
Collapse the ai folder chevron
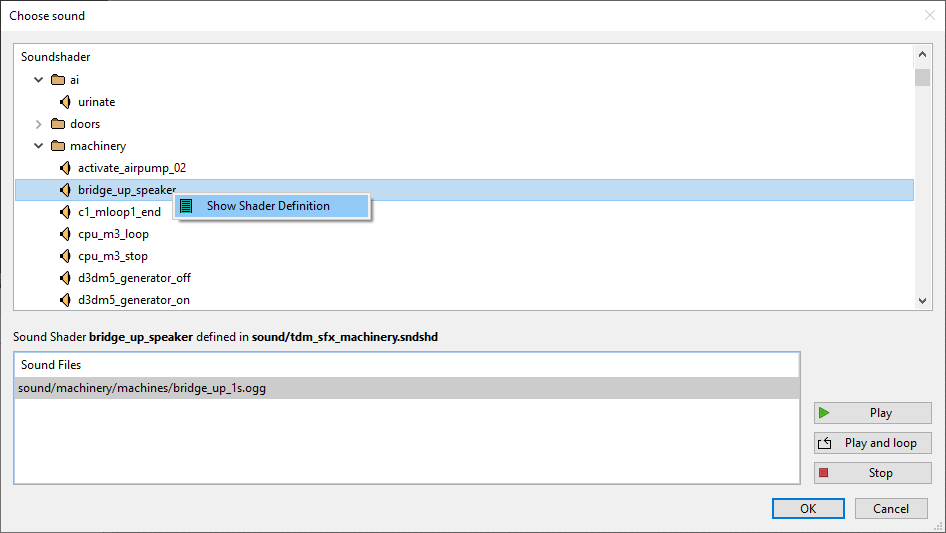(39, 80)
